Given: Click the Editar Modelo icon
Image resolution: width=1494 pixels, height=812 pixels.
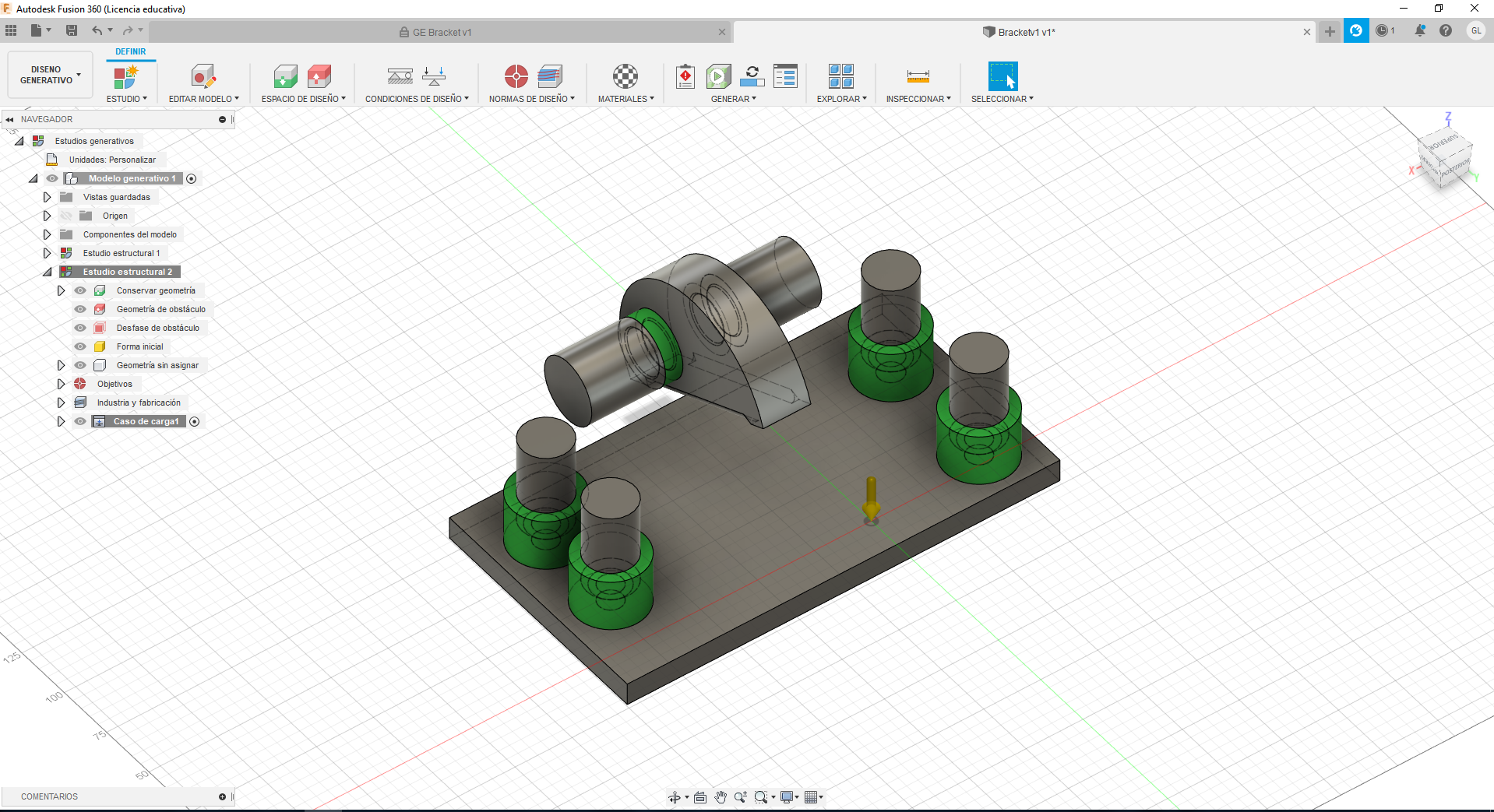Looking at the screenshot, I should click(203, 76).
